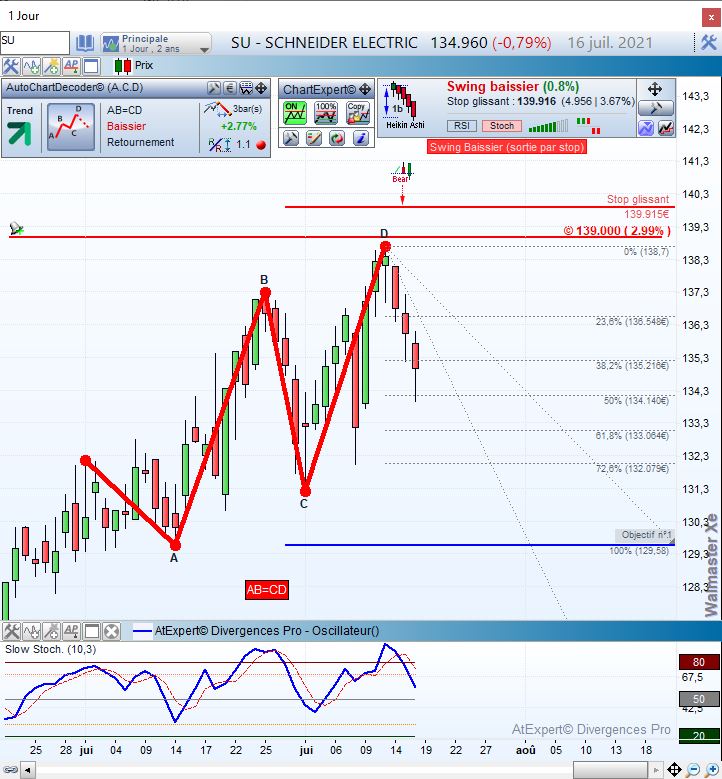Open ChartExpert info icon
This screenshot has width=722, height=779.
360,138
